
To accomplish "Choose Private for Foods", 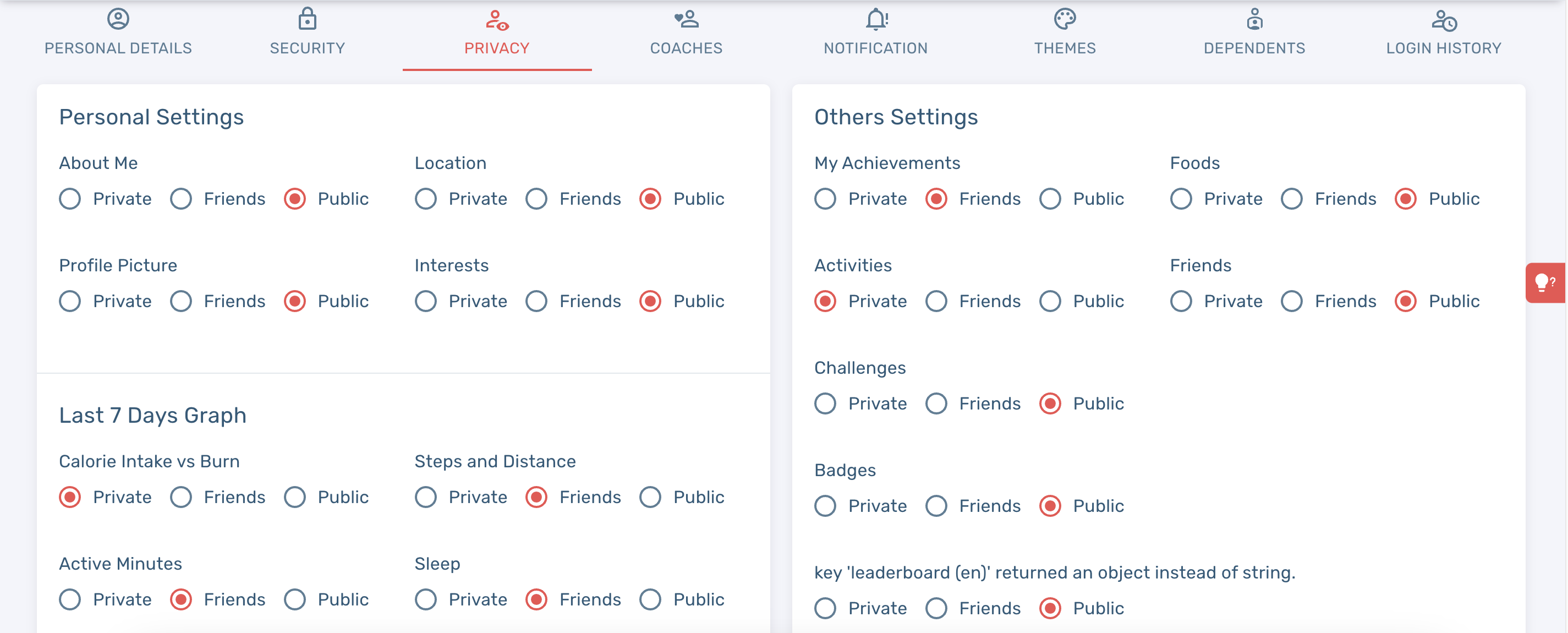I will (1181, 199).
